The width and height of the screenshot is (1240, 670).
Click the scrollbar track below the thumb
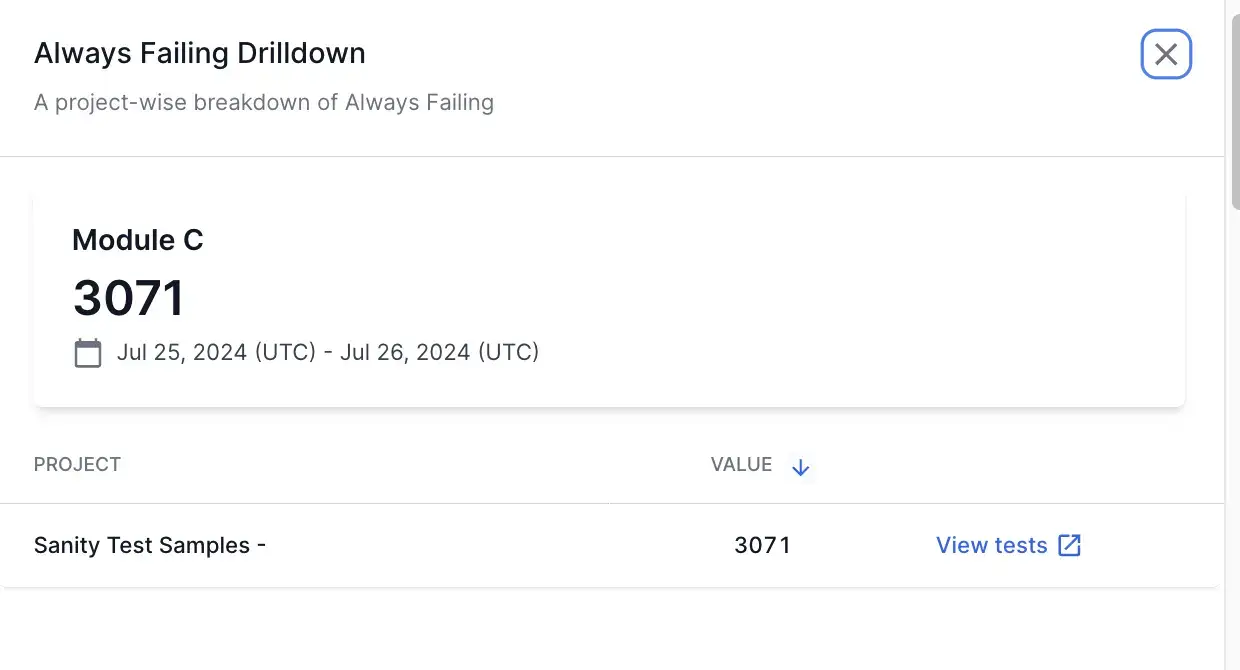(x=1234, y=450)
